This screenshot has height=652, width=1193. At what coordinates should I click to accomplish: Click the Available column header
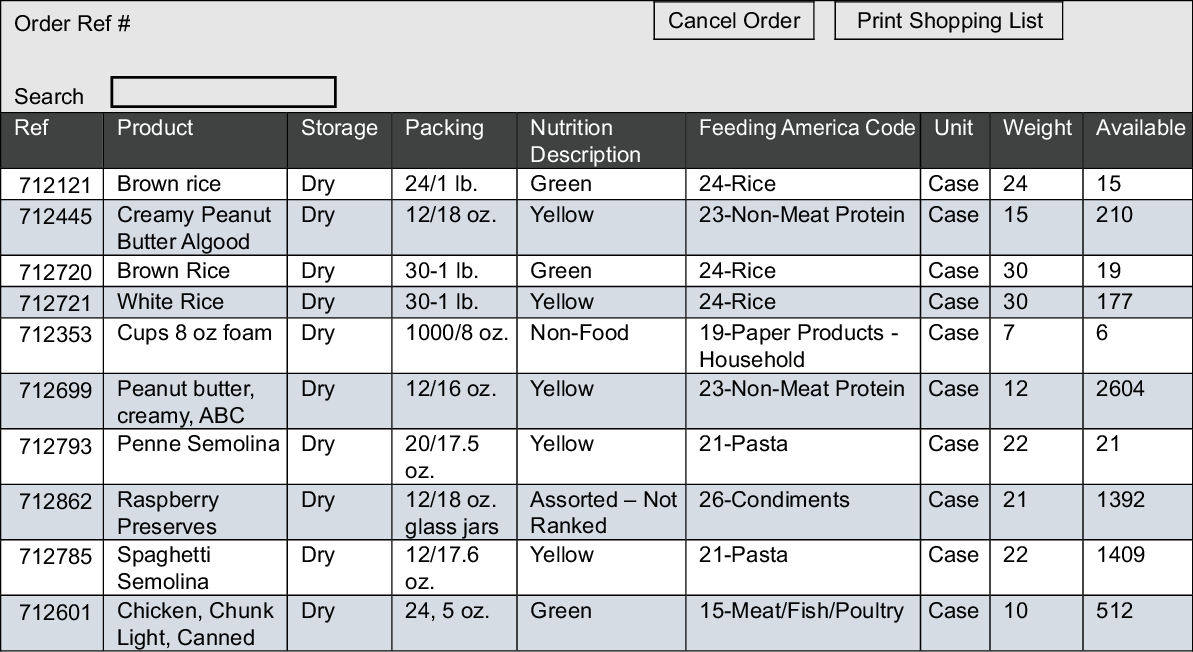point(1139,128)
